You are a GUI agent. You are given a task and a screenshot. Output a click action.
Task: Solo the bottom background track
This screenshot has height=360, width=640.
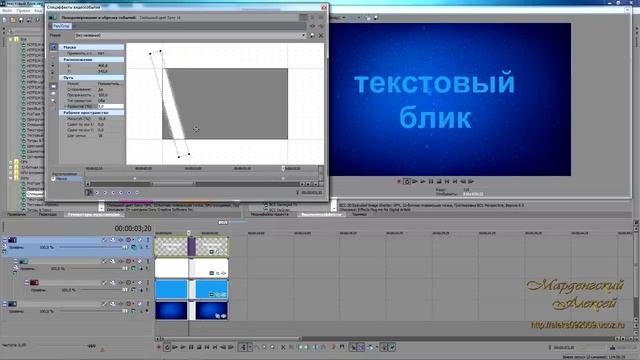pyautogui.click(x=147, y=304)
